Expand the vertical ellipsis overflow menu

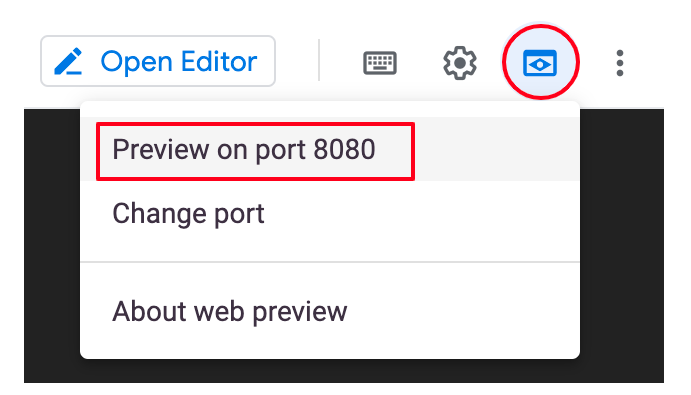tap(620, 63)
